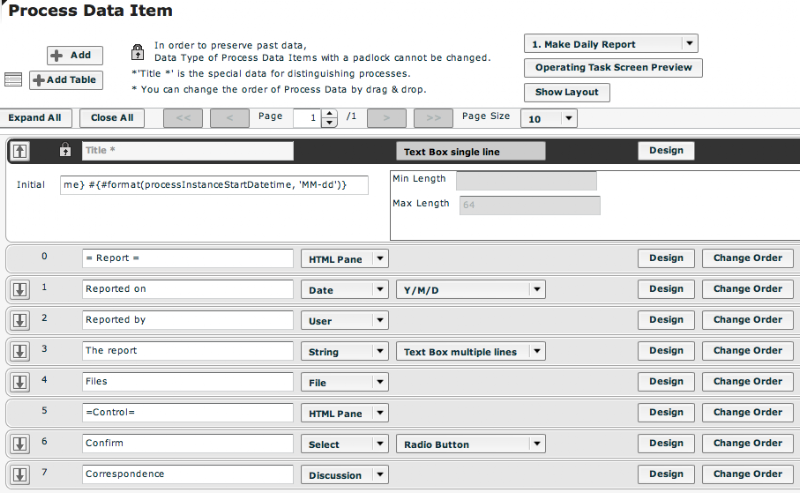The image size is (800, 493).
Task: Open the 'Text Box multiple lines' dropdown
Action: 470,352
